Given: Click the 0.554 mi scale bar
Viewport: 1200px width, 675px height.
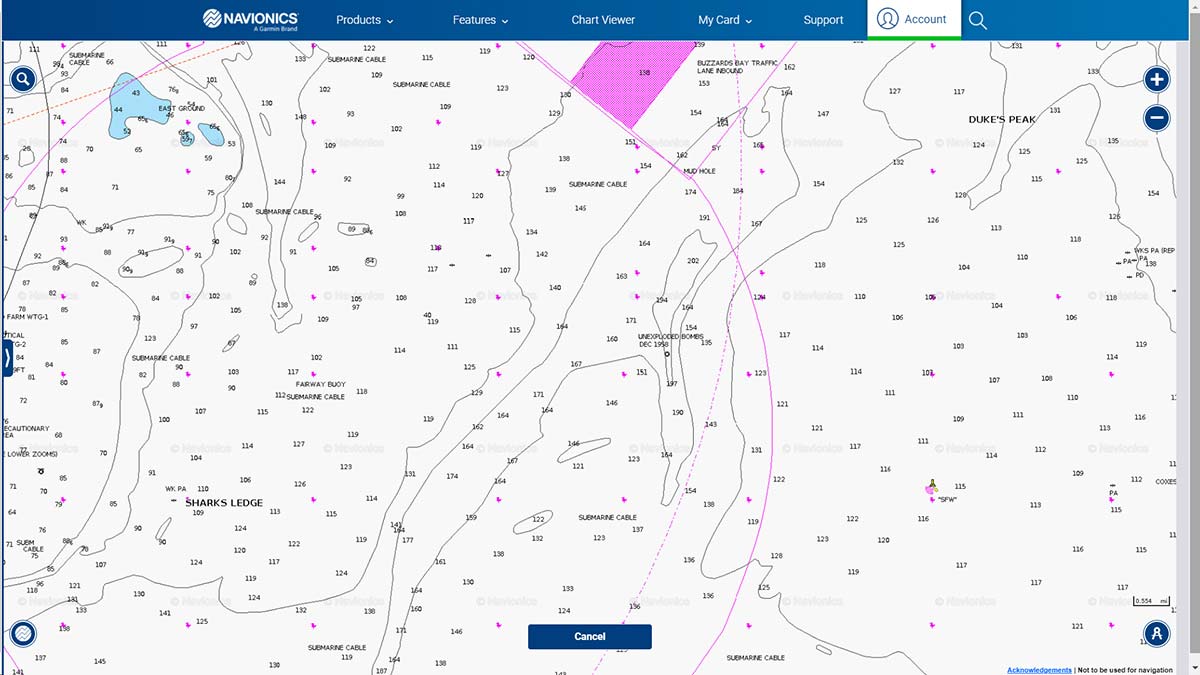Looking at the screenshot, I should (1153, 601).
